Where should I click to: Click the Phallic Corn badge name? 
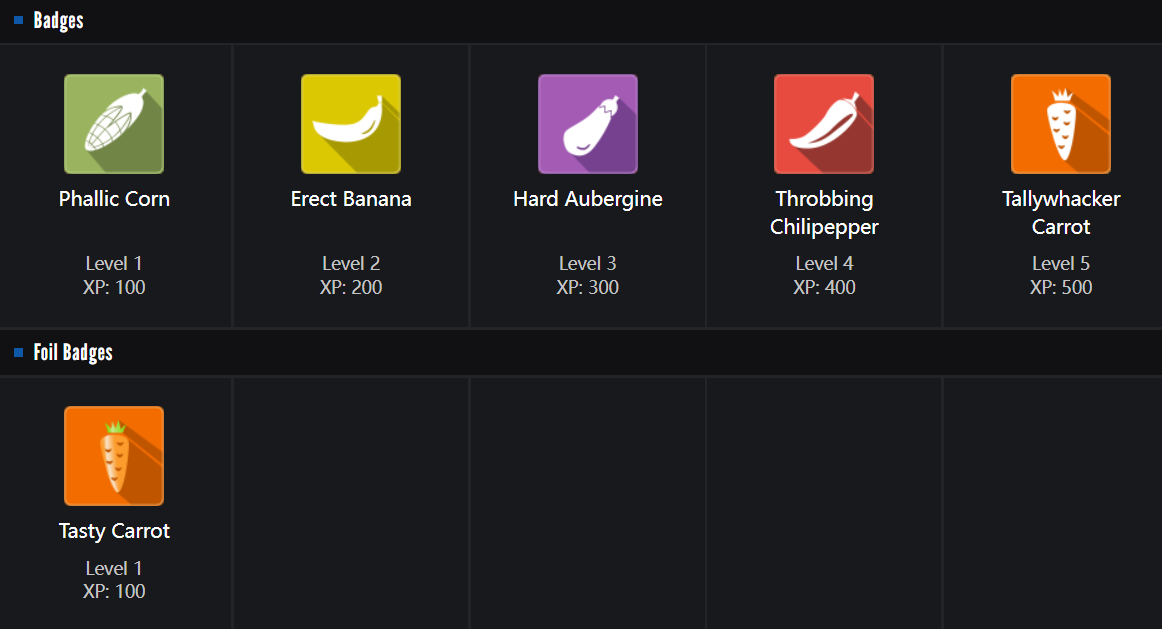tap(114, 199)
